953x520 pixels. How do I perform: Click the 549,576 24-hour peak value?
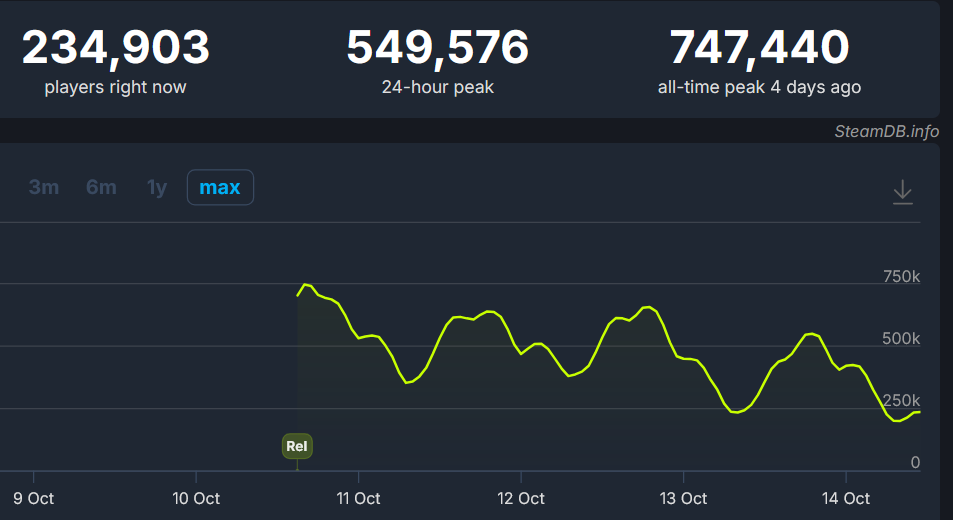pyautogui.click(x=438, y=47)
